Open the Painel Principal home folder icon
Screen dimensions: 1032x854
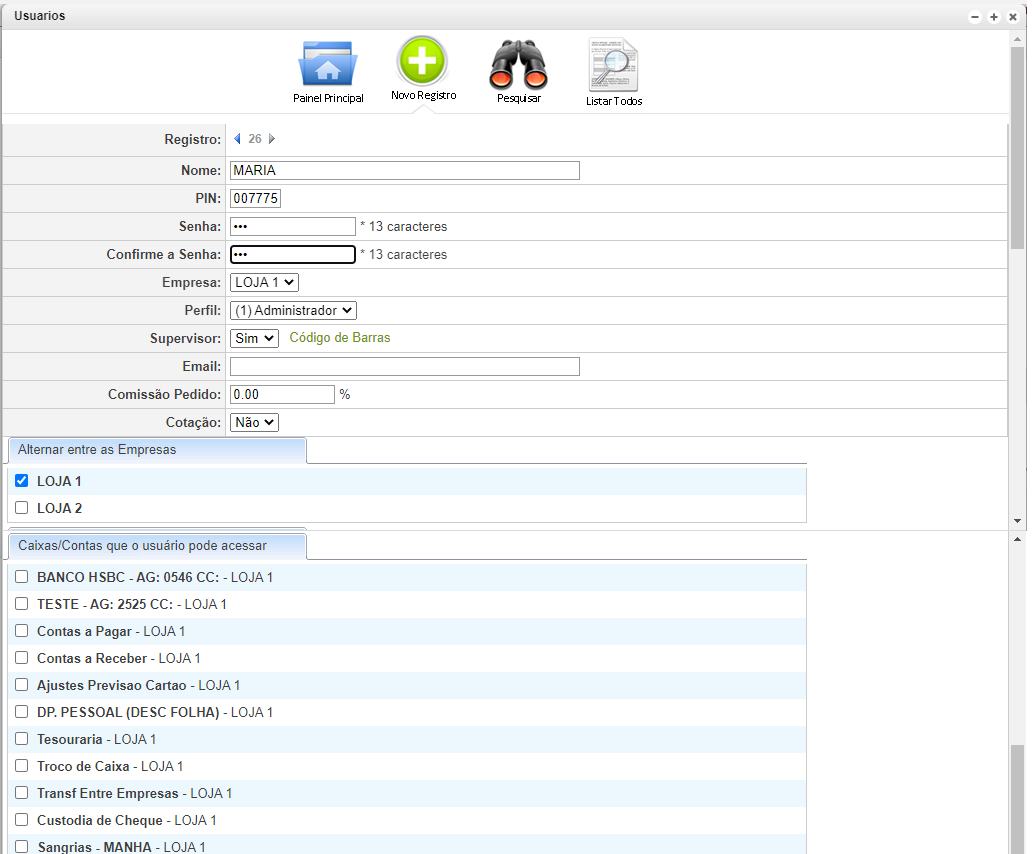coord(327,64)
